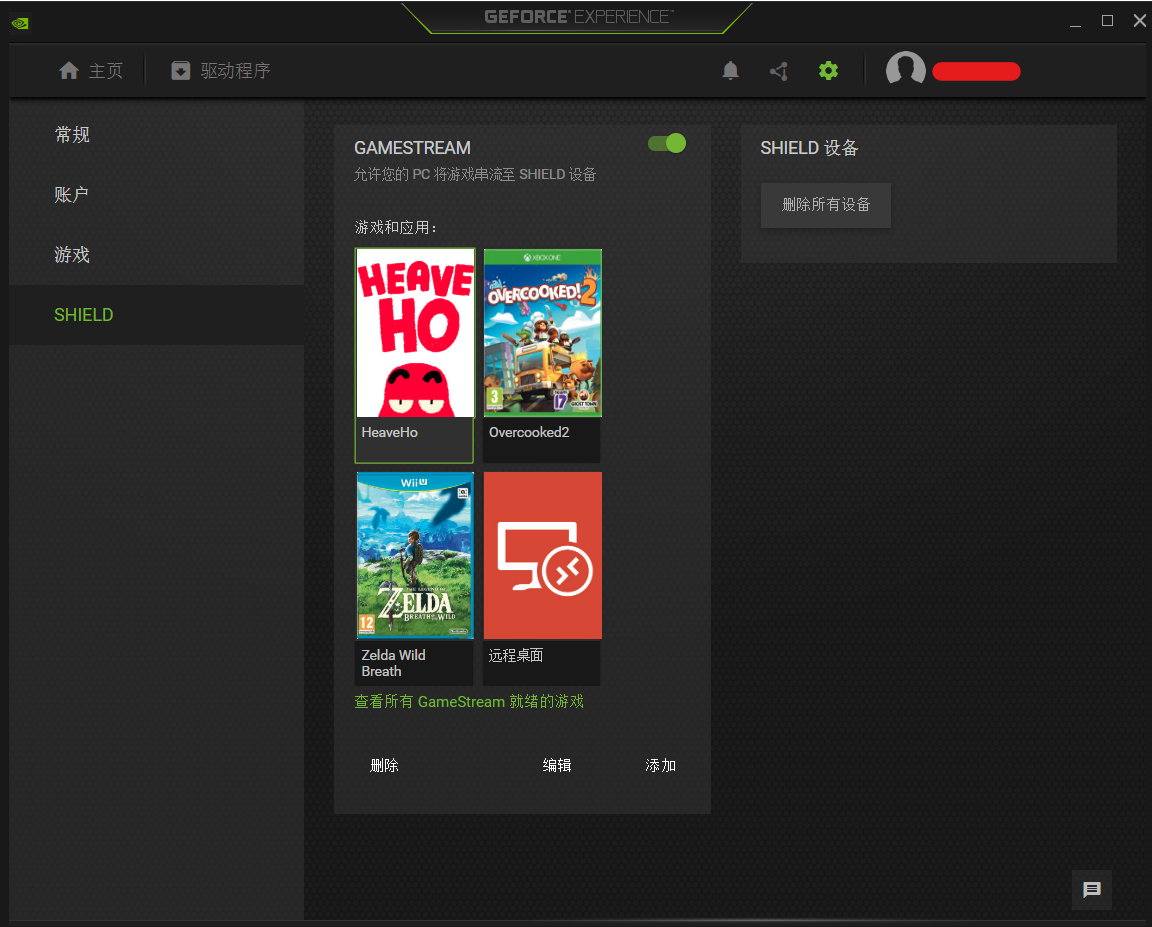The width and height of the screenshot is (1152, 927).
Task: Click the user profile avatar
Action: coord(905,70)
